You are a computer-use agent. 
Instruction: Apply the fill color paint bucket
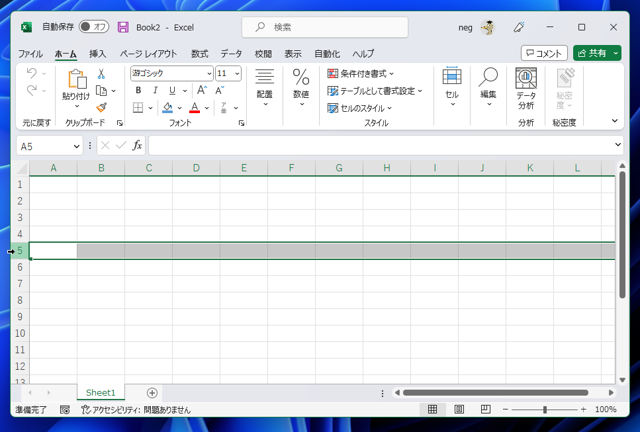tap(167, 107)
